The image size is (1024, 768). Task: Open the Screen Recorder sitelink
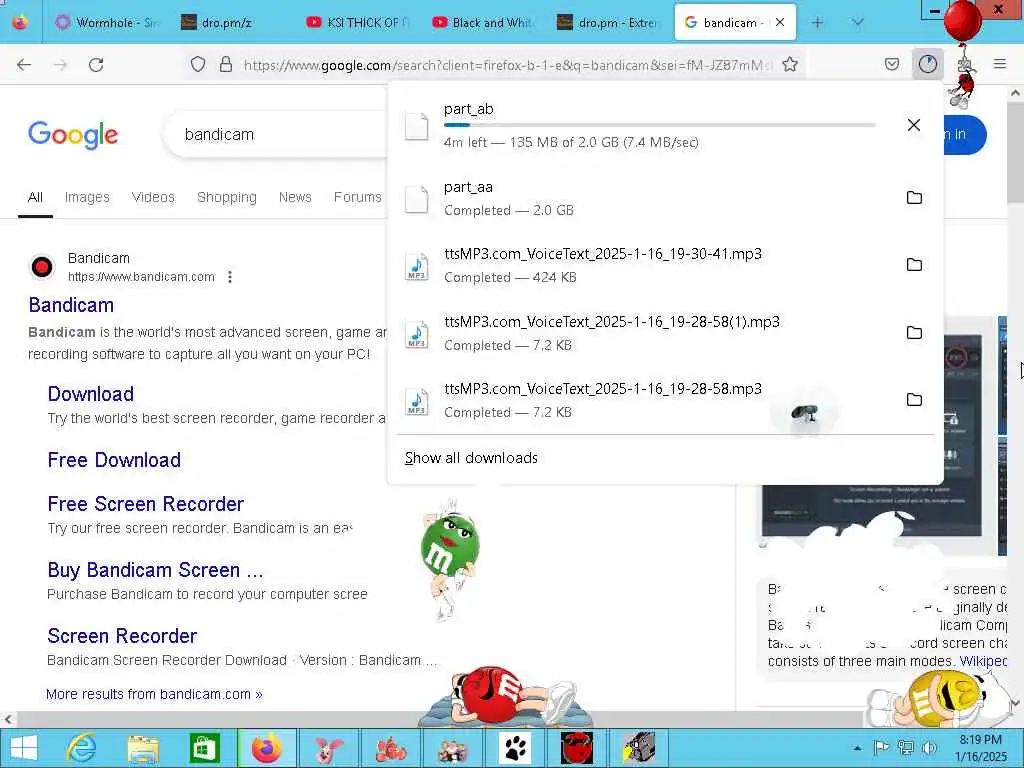pyautogui.click(x=122, y=636)
